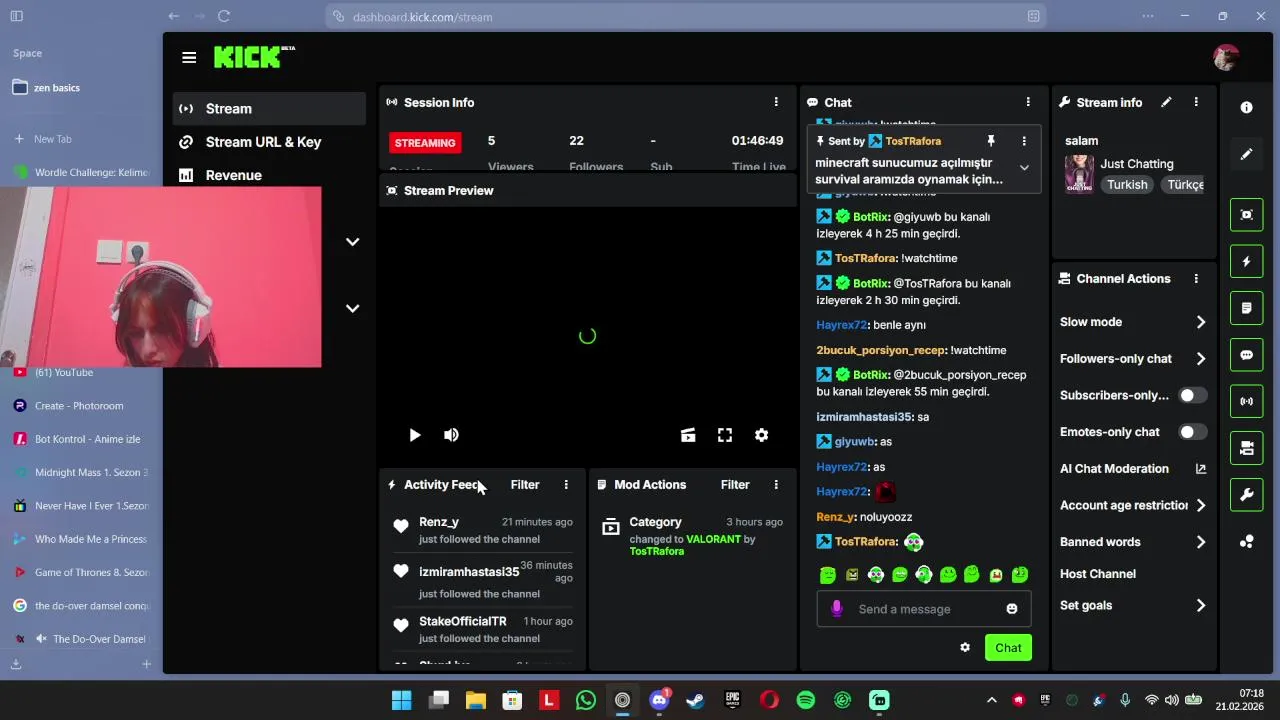1280x720 pixels.
Task: Open chat settings gear
Action: click(x=965, y=648)
